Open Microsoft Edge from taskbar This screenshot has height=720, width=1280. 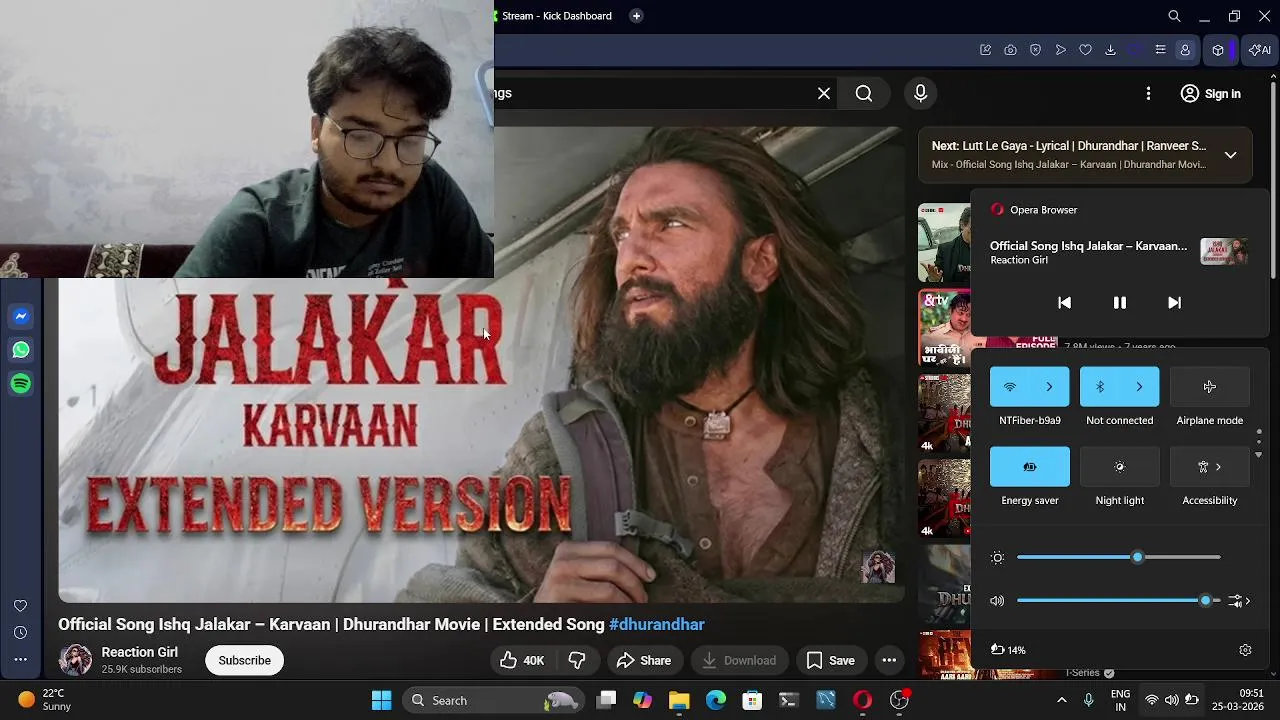click(x=716, y=700)
